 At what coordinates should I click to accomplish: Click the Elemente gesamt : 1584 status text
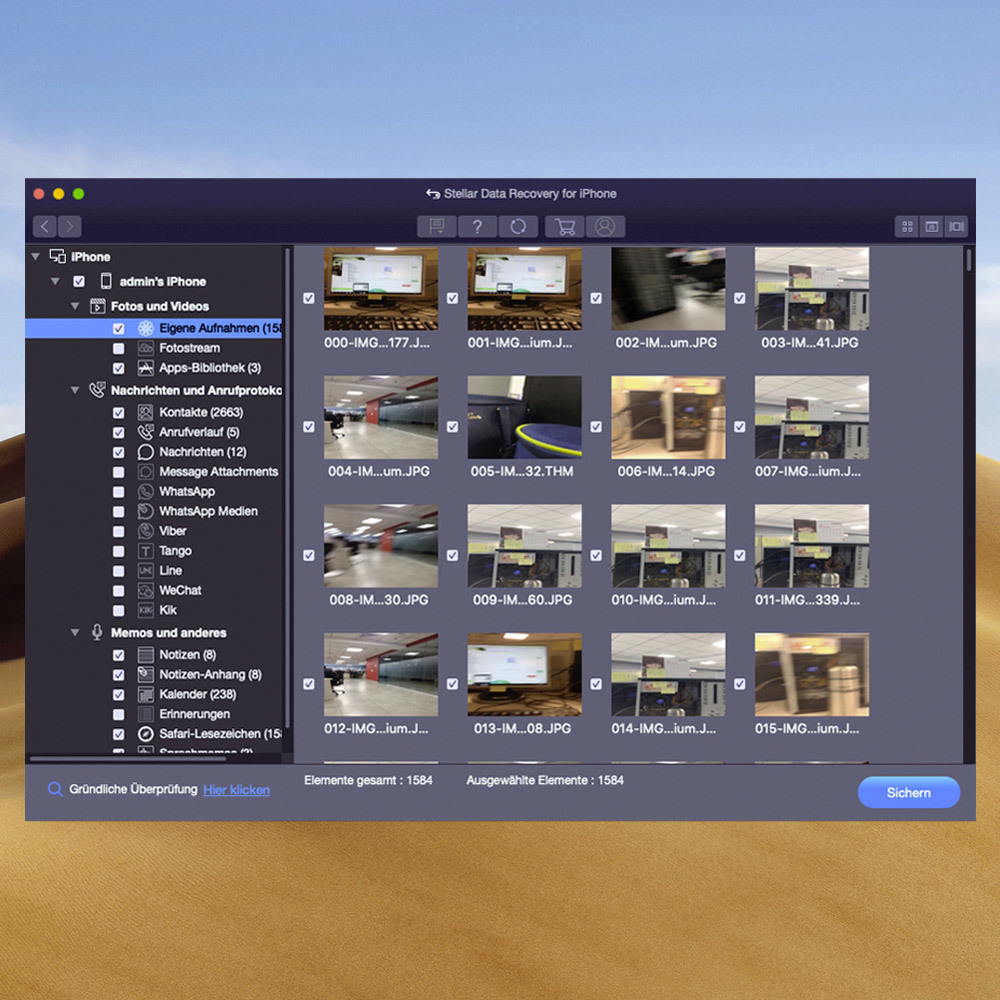click(x=368, y=781)
